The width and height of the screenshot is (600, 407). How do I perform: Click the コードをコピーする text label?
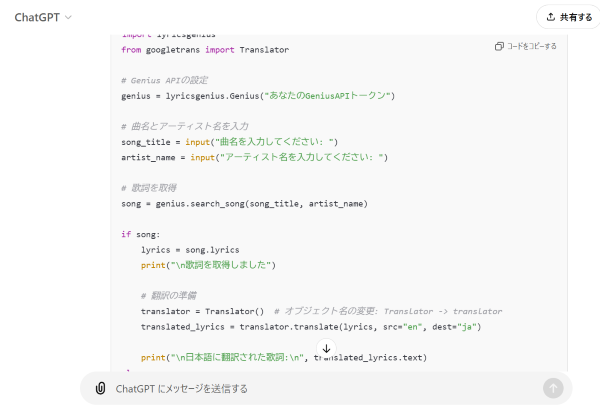click(532, 46)
